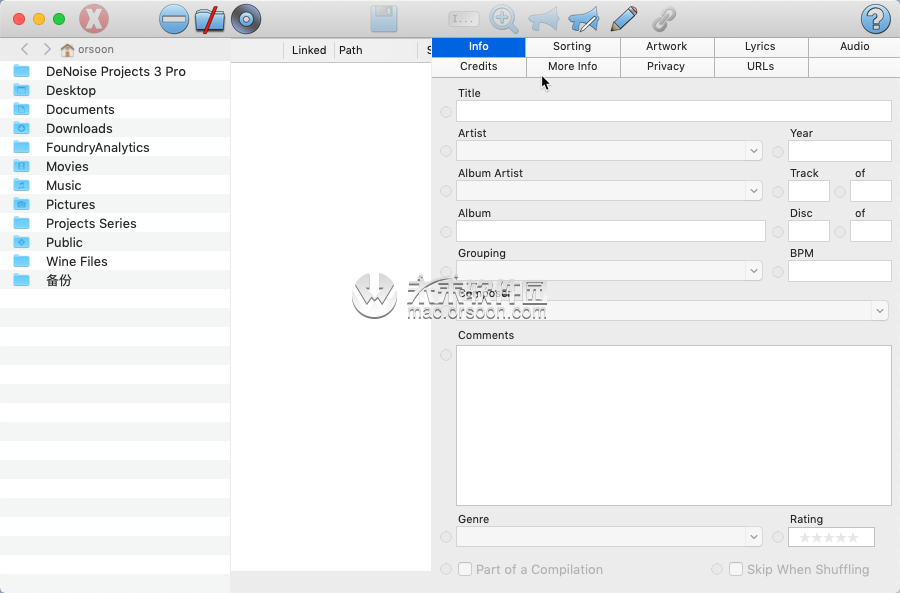The height and width of the screenshot is (593, 900).
Task: Open the Grouping dropdown arrow
Action: click(754, 271)
